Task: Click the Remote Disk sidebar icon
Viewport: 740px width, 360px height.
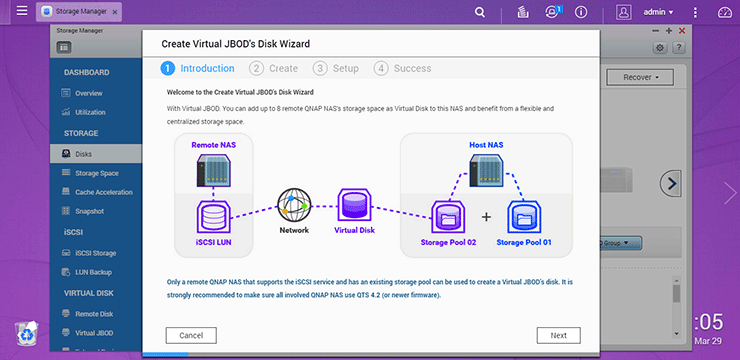Action: pos(66,314)
